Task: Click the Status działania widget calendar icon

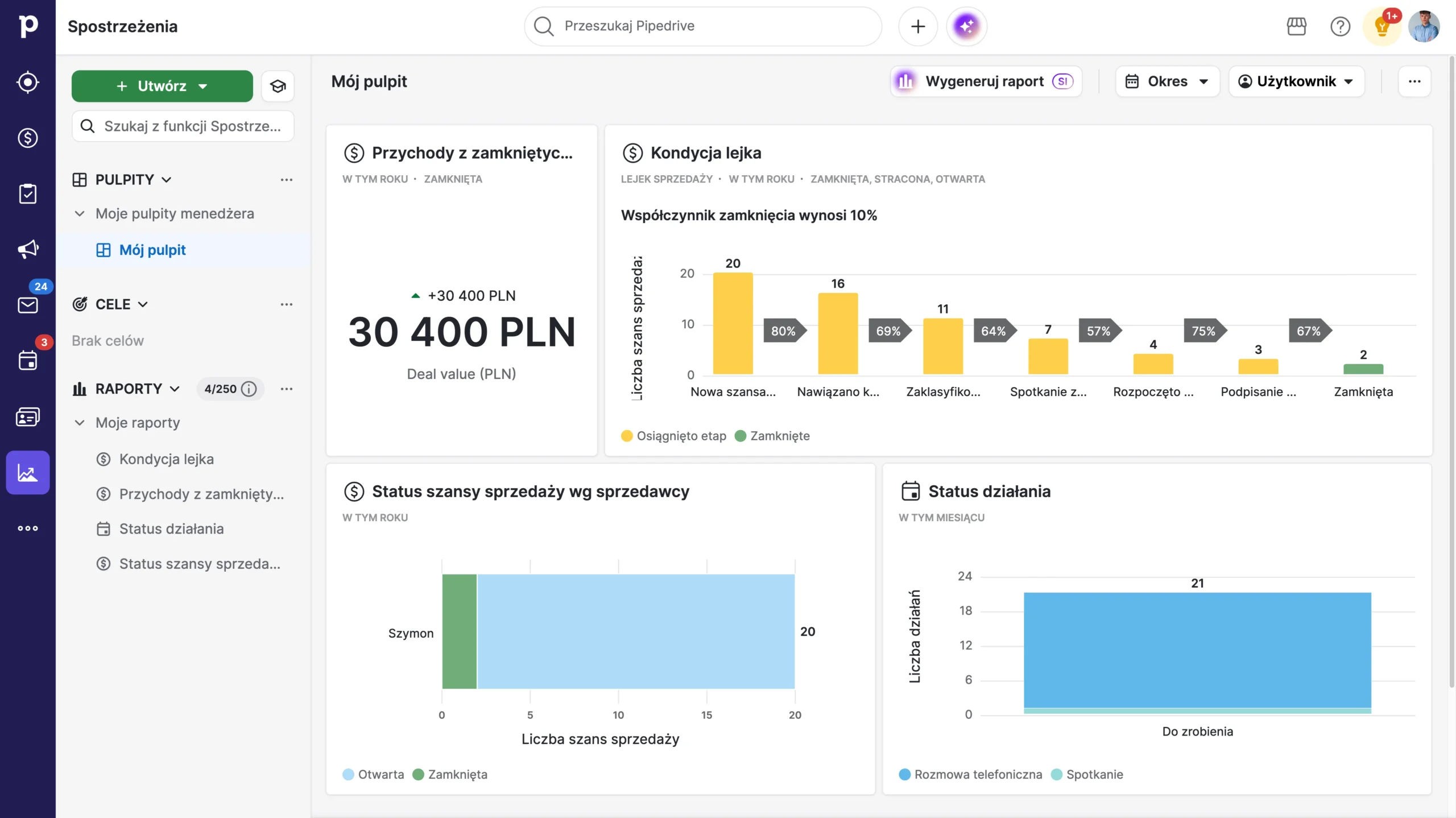Action: [911, 491]
